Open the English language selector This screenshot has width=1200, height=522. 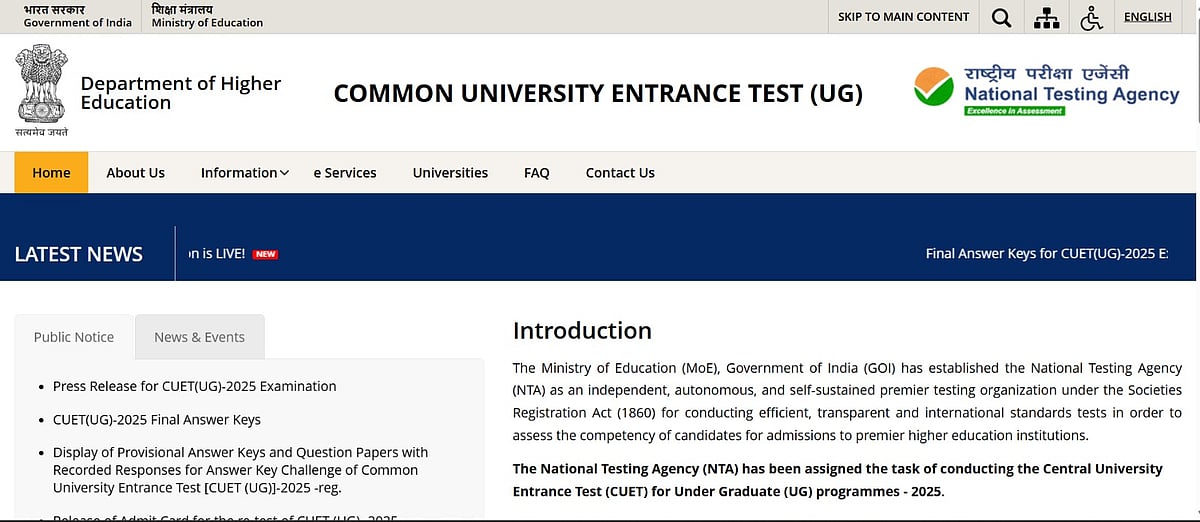point(1147,17)
